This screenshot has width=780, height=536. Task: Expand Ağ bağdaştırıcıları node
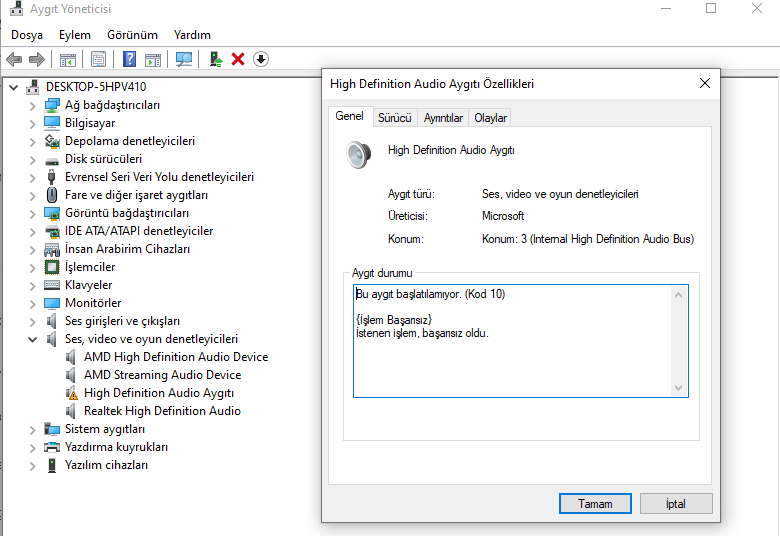[x=32, y=106]
